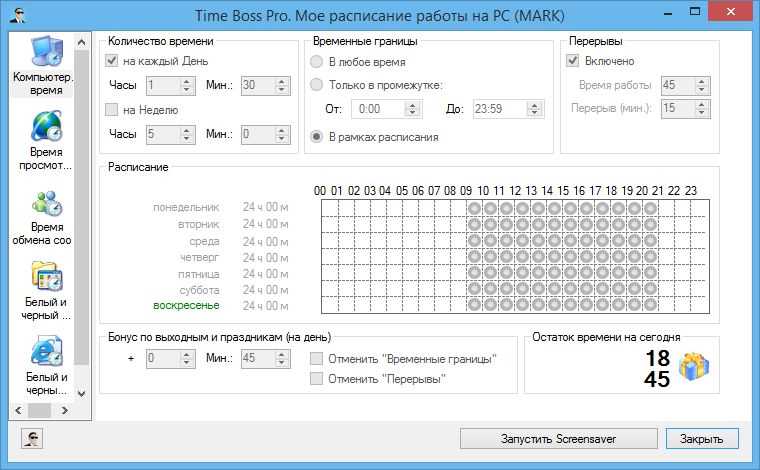Open the Белый и черный folder list icon

(47, 277)
